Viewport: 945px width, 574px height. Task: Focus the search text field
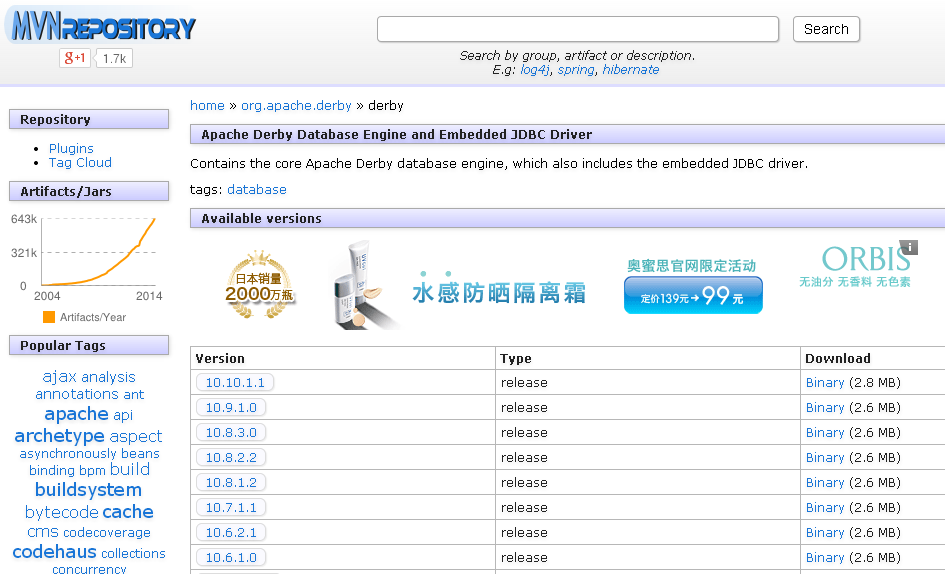pos(578,29)
